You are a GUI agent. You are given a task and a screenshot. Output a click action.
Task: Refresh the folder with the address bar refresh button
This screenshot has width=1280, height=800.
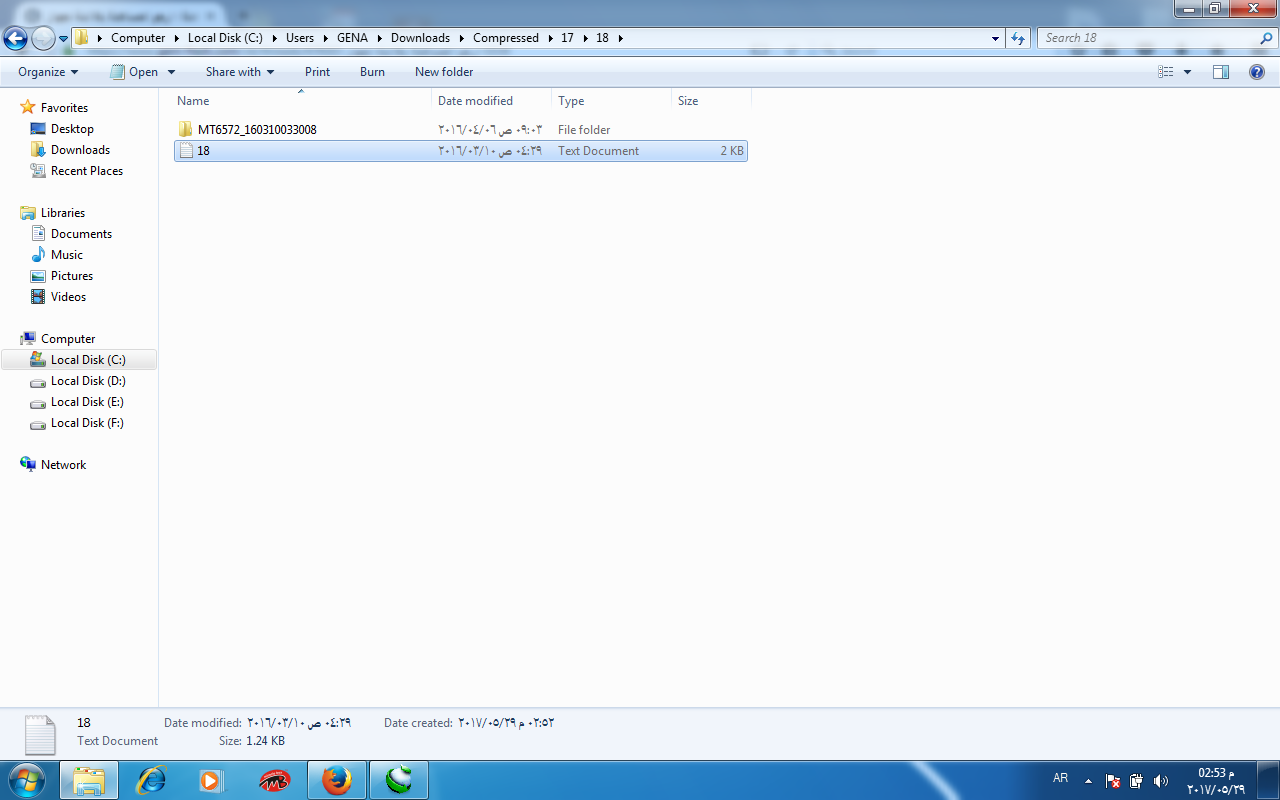pos(1018,38)
